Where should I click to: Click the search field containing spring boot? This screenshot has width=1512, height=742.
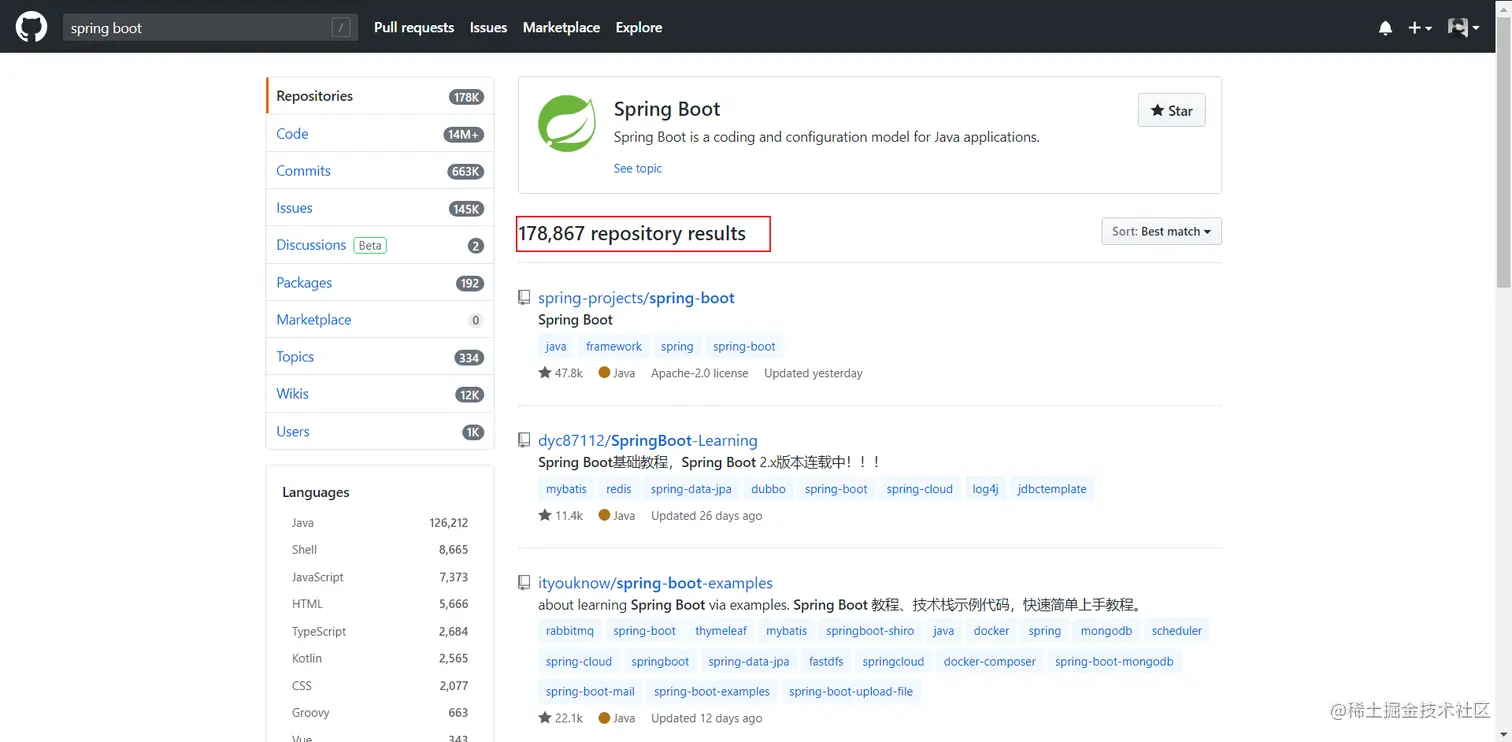click(210, 28)
